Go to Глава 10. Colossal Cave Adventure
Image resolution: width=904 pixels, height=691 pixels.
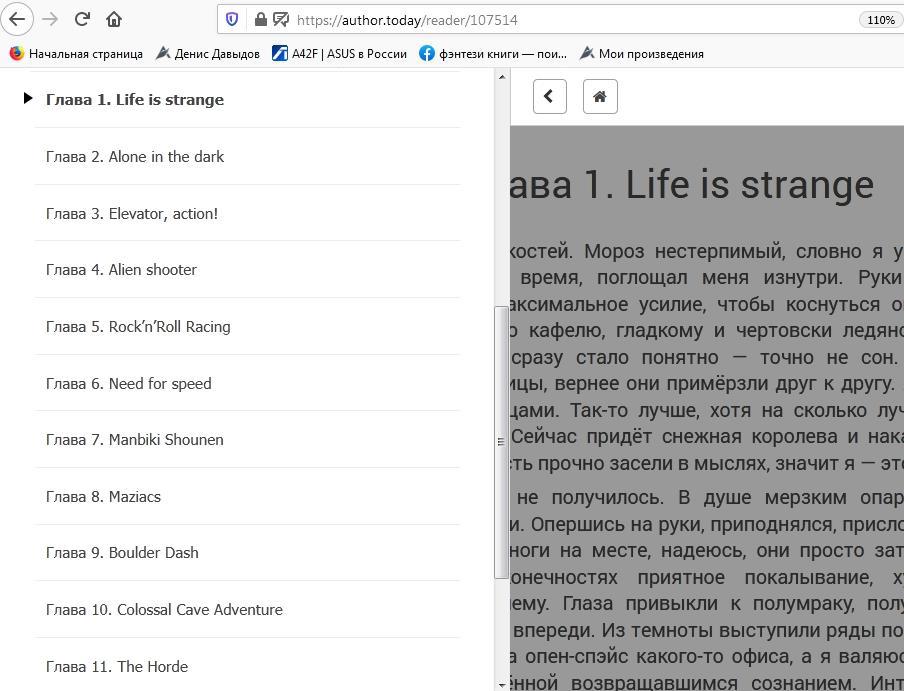tap(164, 610)
